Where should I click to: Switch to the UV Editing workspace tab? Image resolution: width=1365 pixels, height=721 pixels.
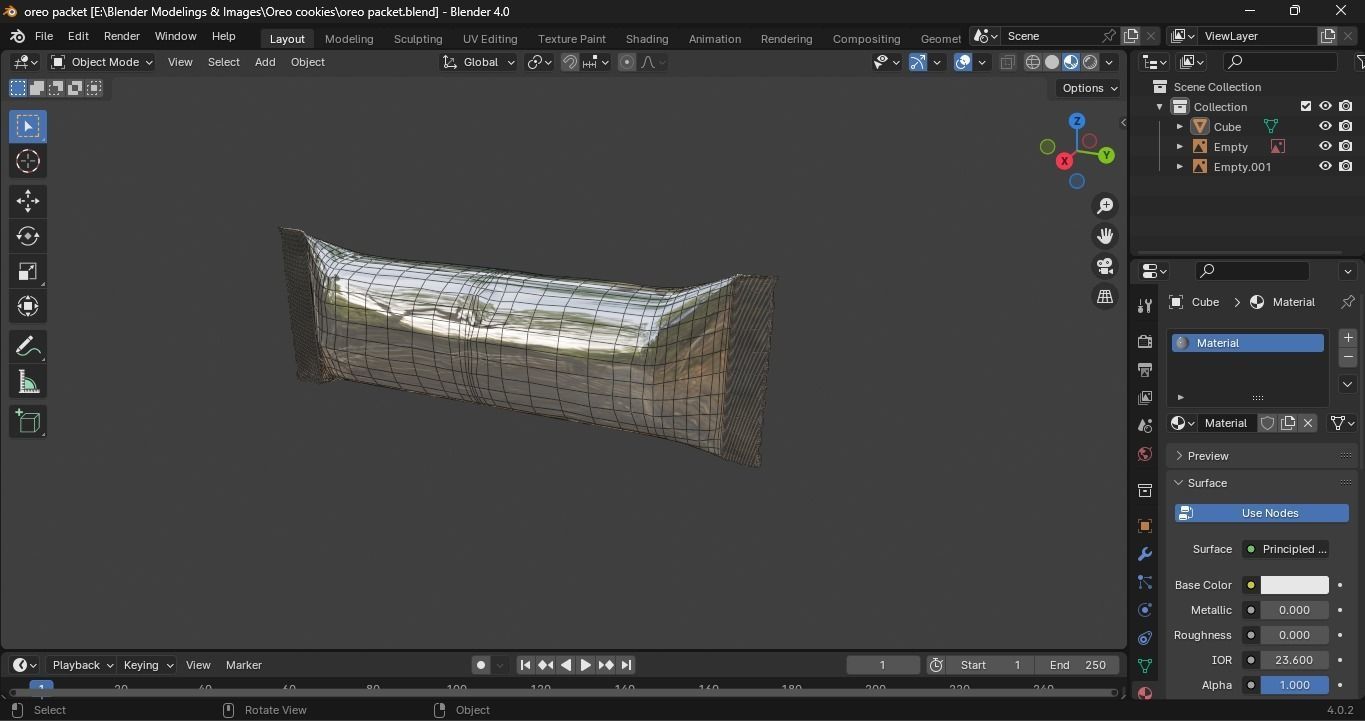[x=490, y=39]
